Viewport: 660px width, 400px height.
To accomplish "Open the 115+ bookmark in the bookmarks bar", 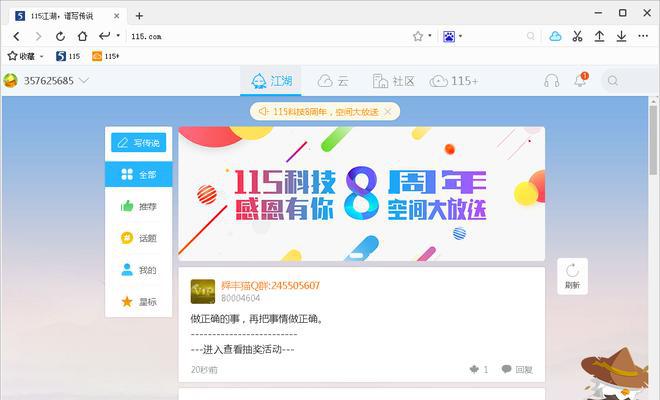I will pyautogui.click(x=106, y=56).
